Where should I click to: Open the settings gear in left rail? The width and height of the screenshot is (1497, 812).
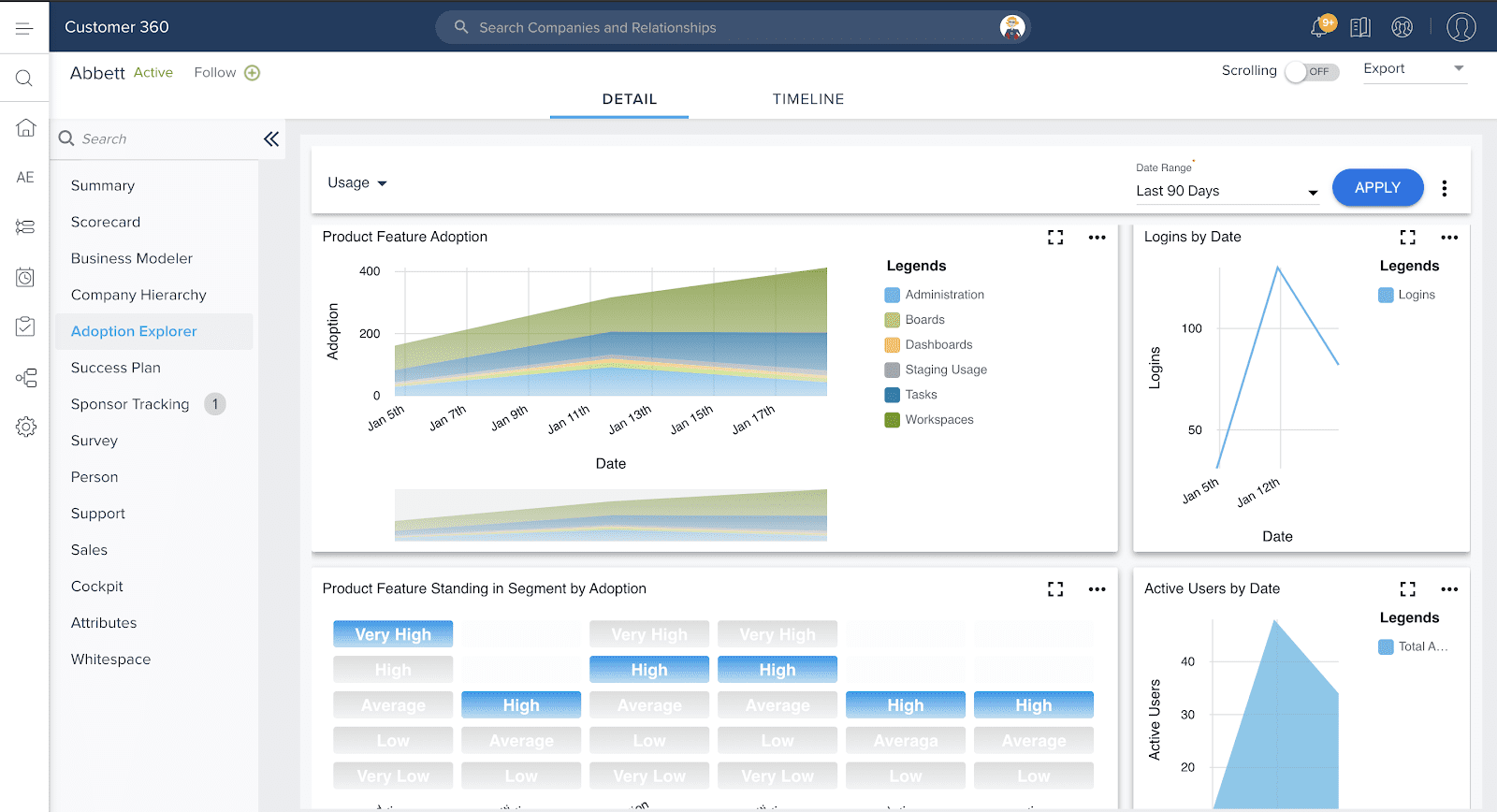point(25,427)
